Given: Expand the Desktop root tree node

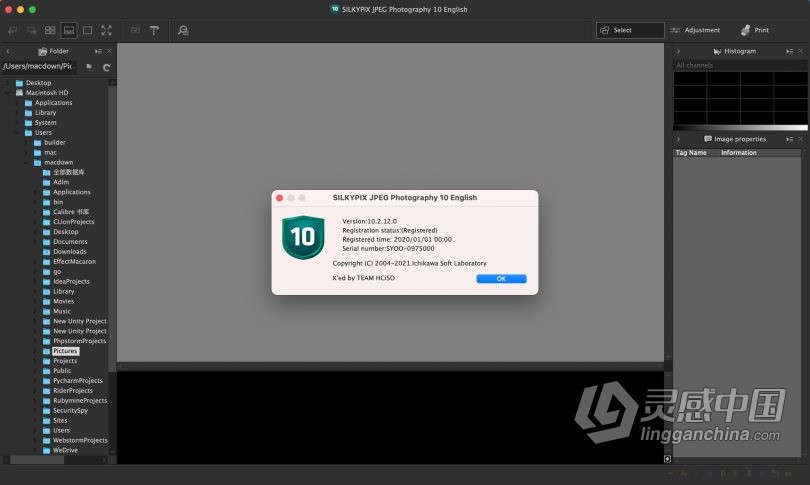Looking at the screenshot, I should pos(7,83).
